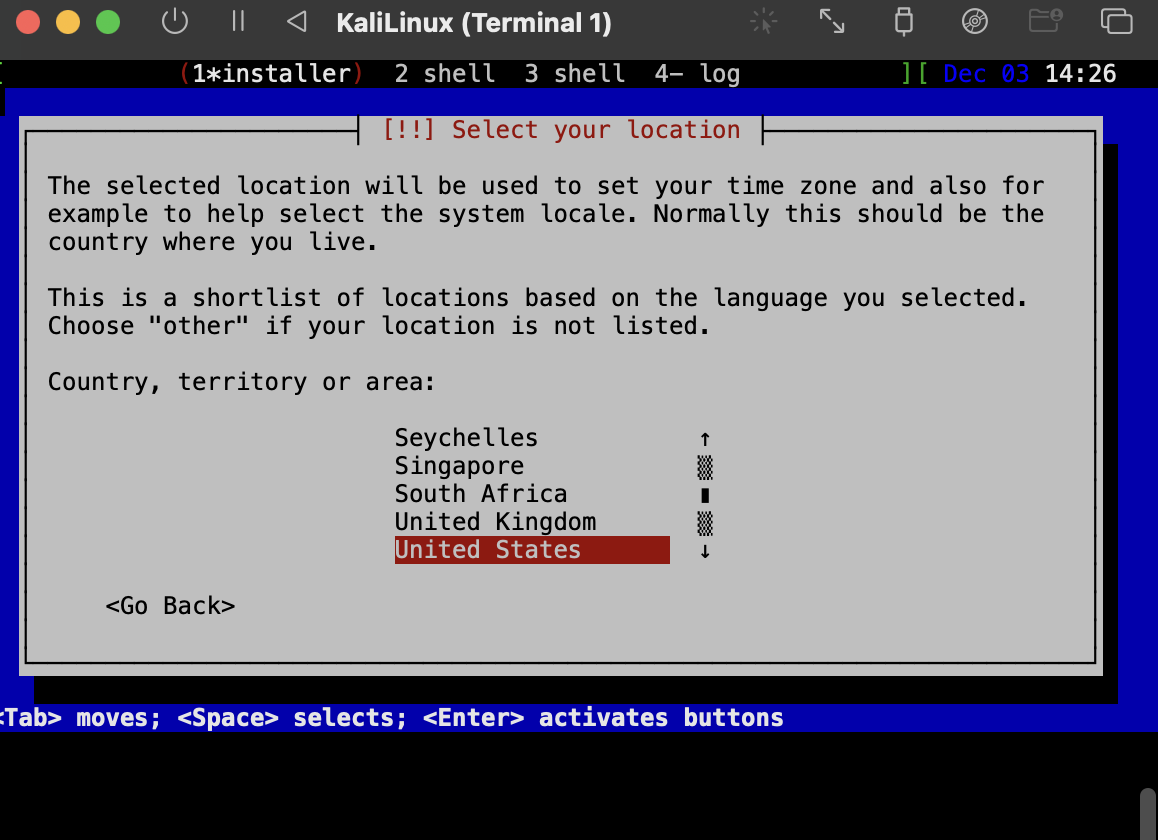Click the Tab/Space/Enter key help line
Viewport: 1158px width, 840px height.
point(391,718)
